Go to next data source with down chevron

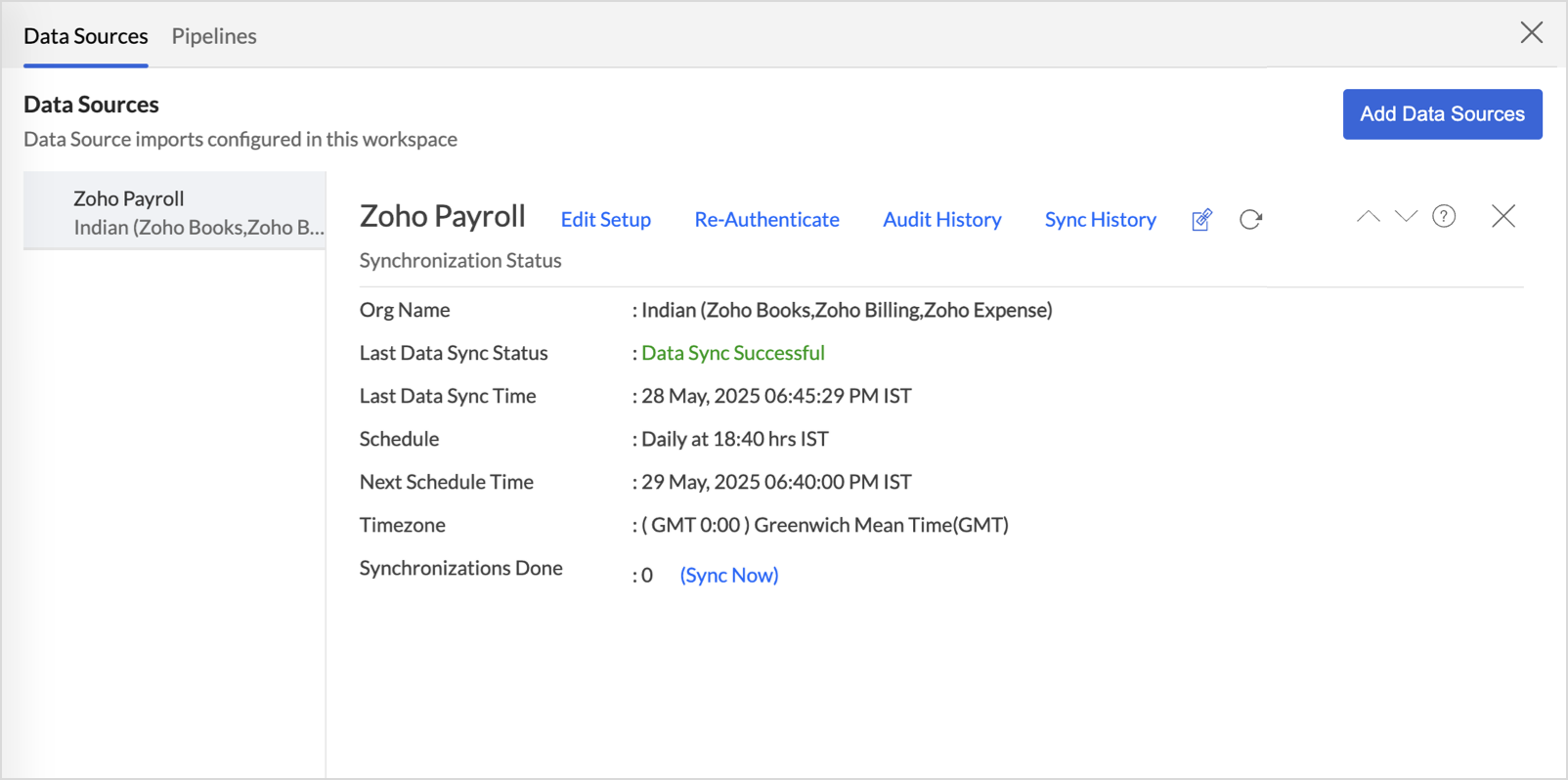click(x=1406, y=217)
